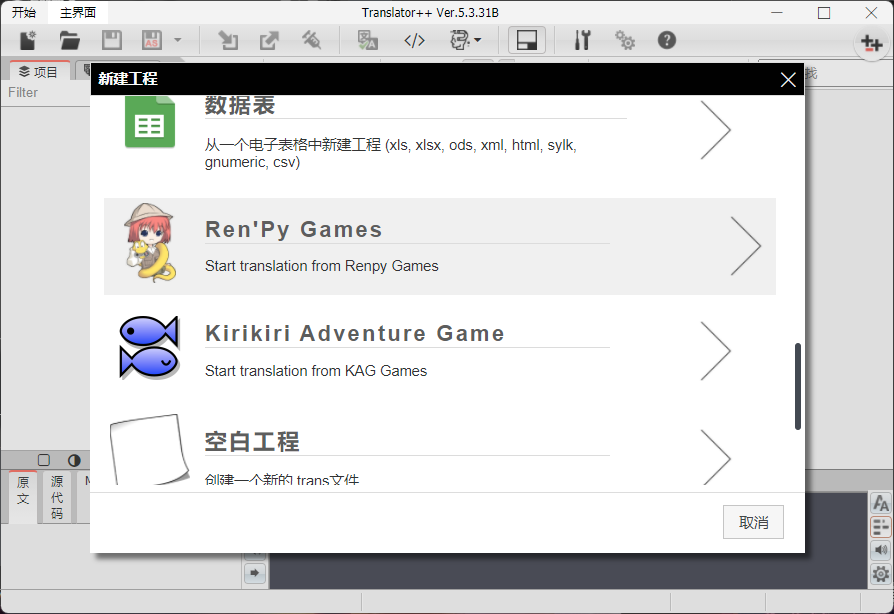894x614 pixels.
Task: Open the settings gears icon
Action: [625, 40]
